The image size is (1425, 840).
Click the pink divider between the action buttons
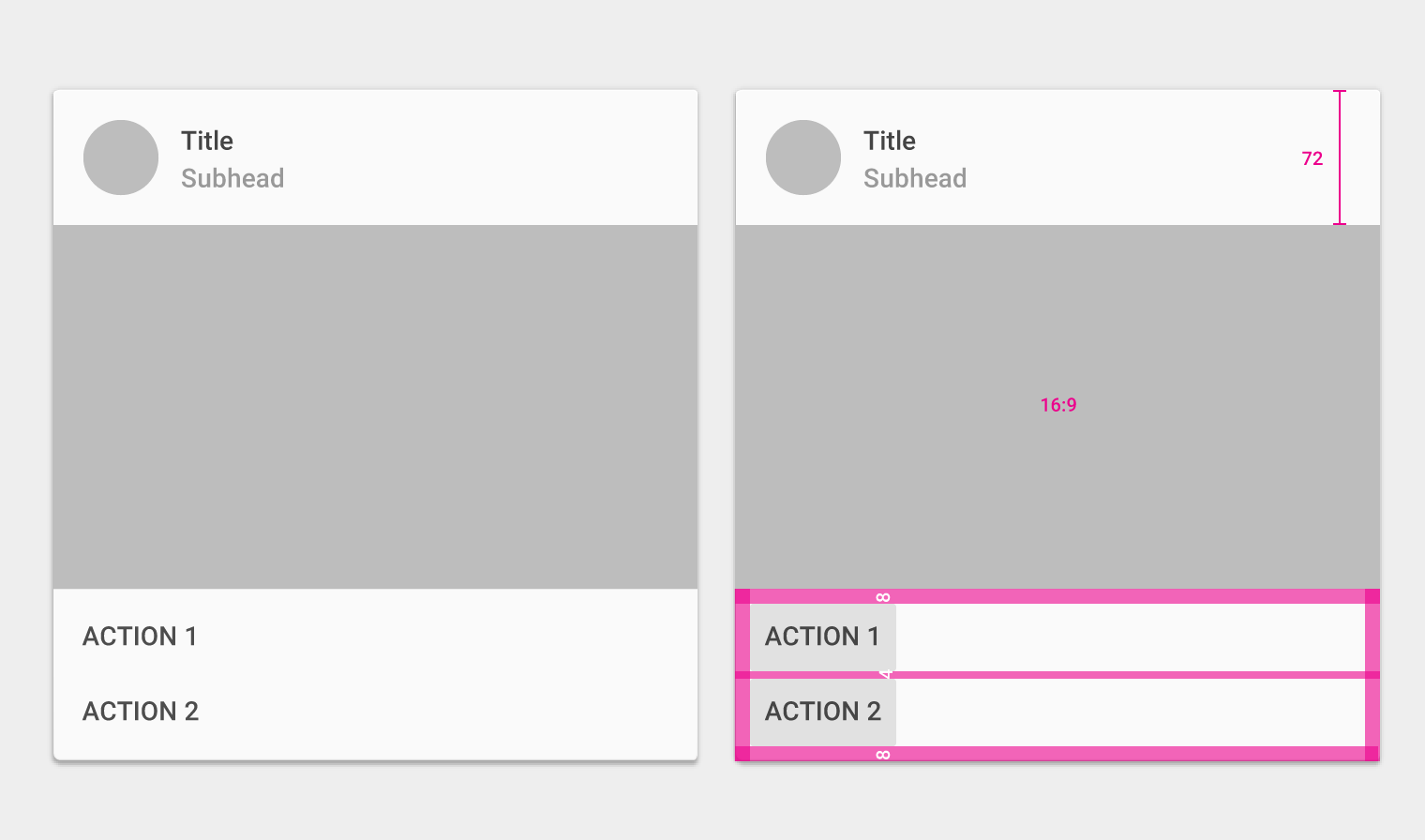point(1057,675)
